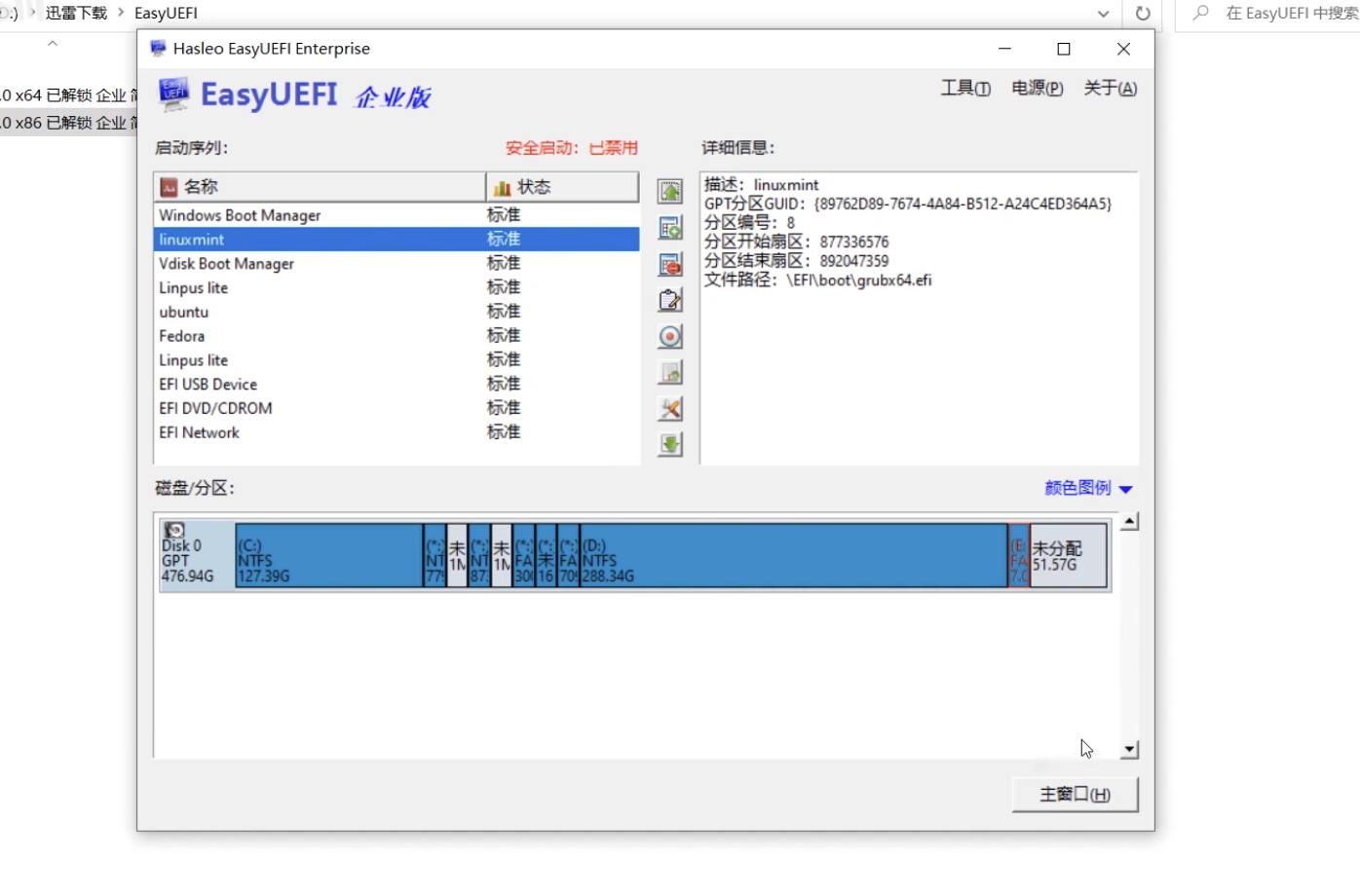The image size is (1360, 896).
Task: Click the Disk 0 GPT 476.94G label
Action: point(187,561)
